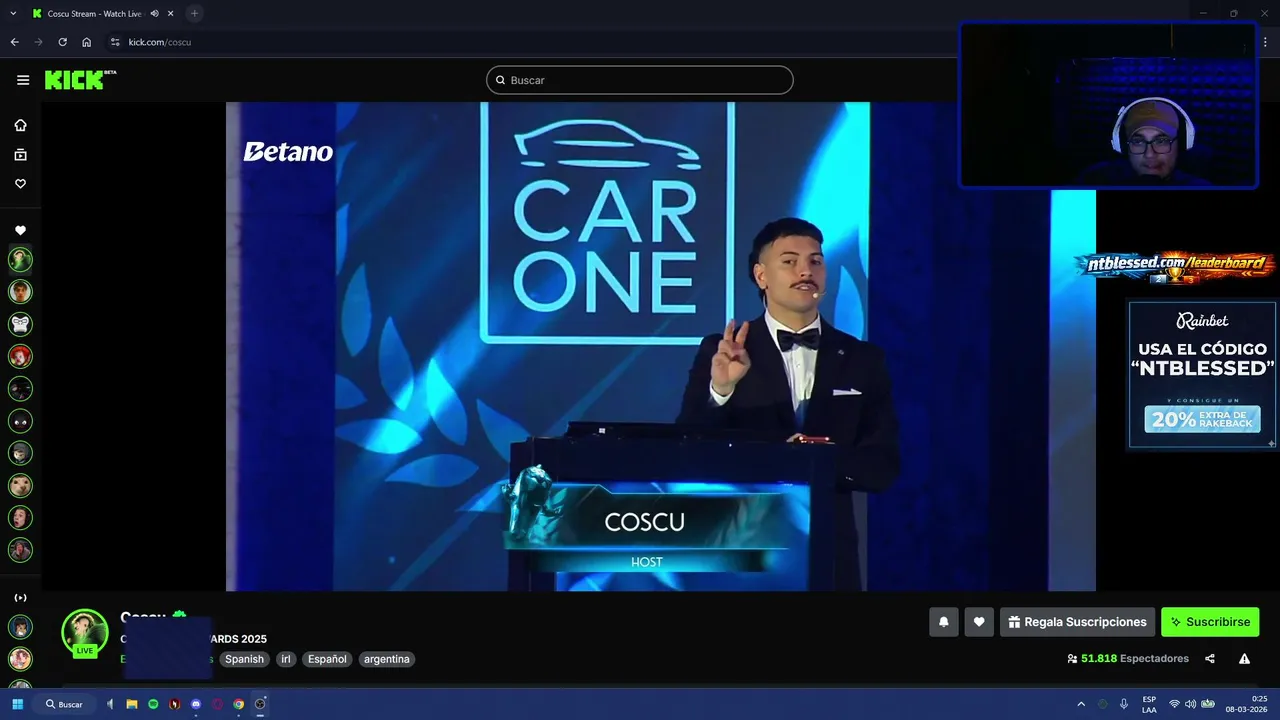Click the 51.818 Espectadores viewer count
The width and height of the screenshot is (1280, 720).
1128,659
